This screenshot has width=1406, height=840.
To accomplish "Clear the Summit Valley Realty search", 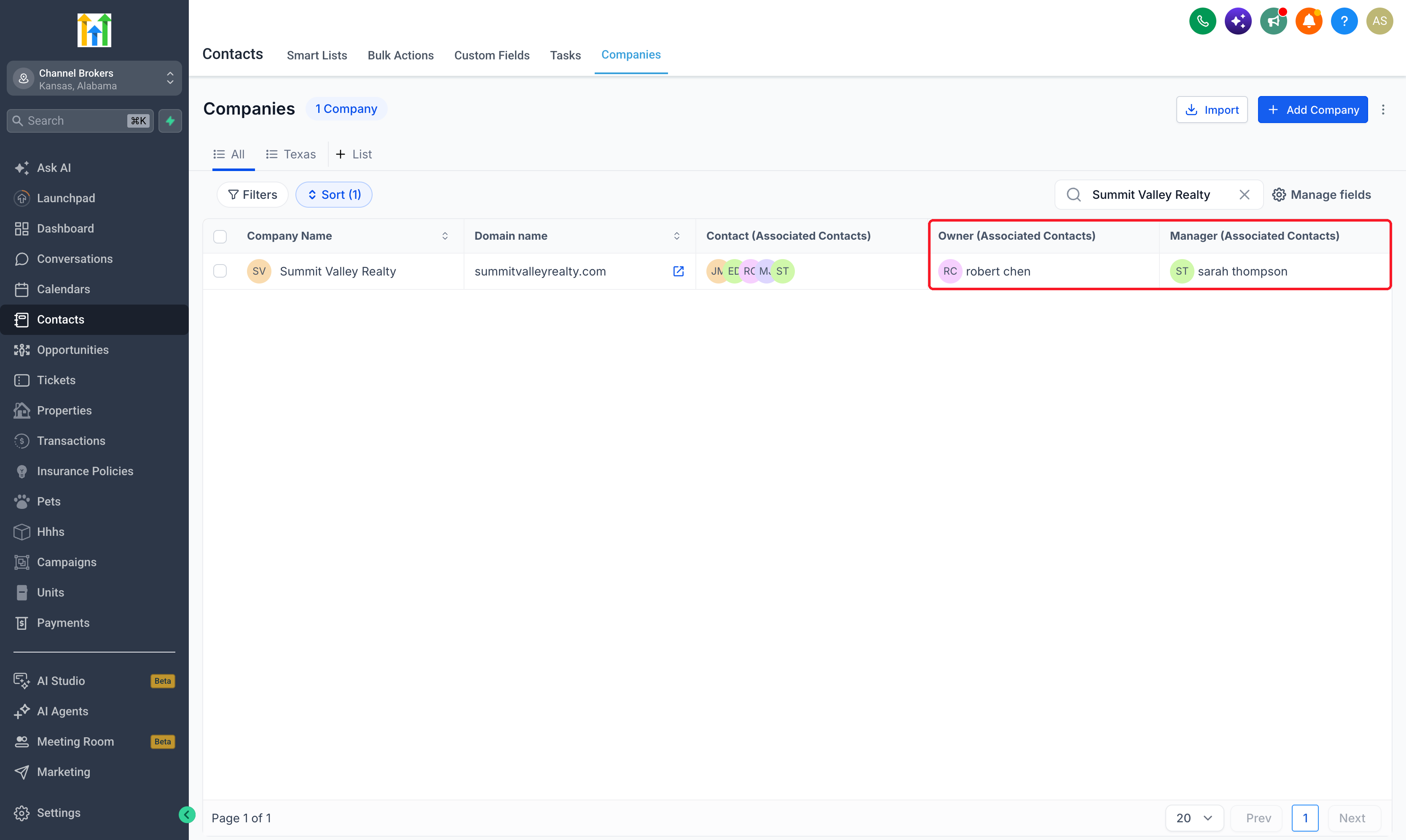I will (1244, 195).
